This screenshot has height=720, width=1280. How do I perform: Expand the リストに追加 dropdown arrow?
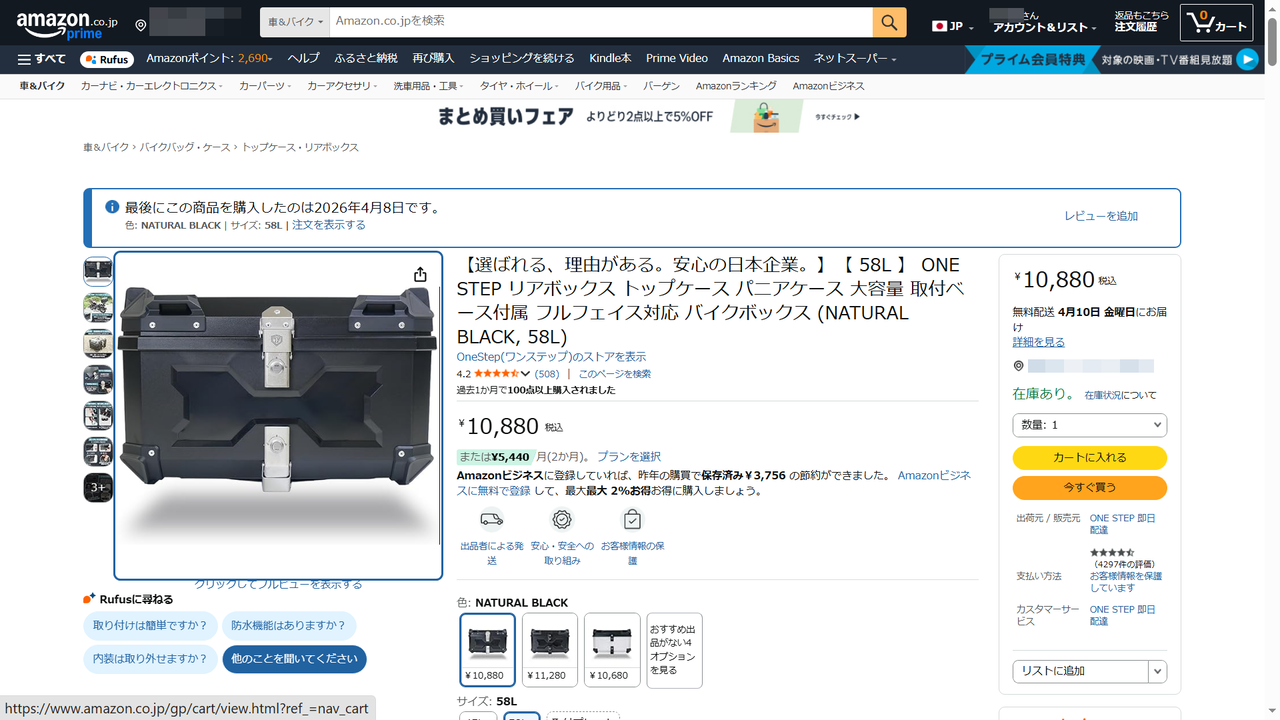point(1158,671)
